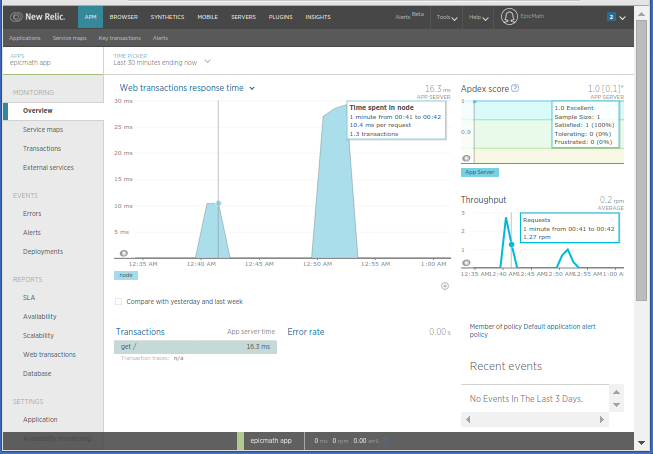Viewport: 653px width, 454px height.
Task: Switch to the MOBILE tab
Action: [207, 17]
